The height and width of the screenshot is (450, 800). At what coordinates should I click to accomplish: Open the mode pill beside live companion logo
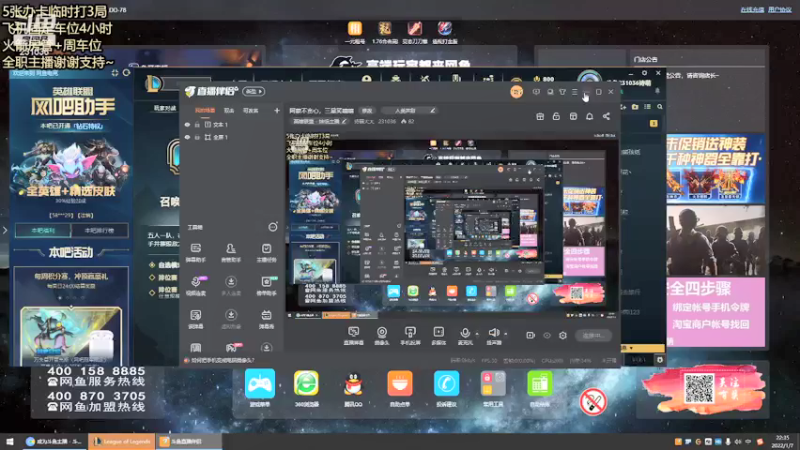254,91
